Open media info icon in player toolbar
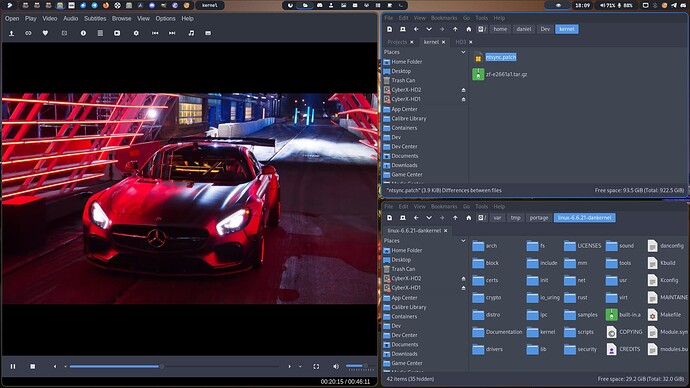 point(83,33)
